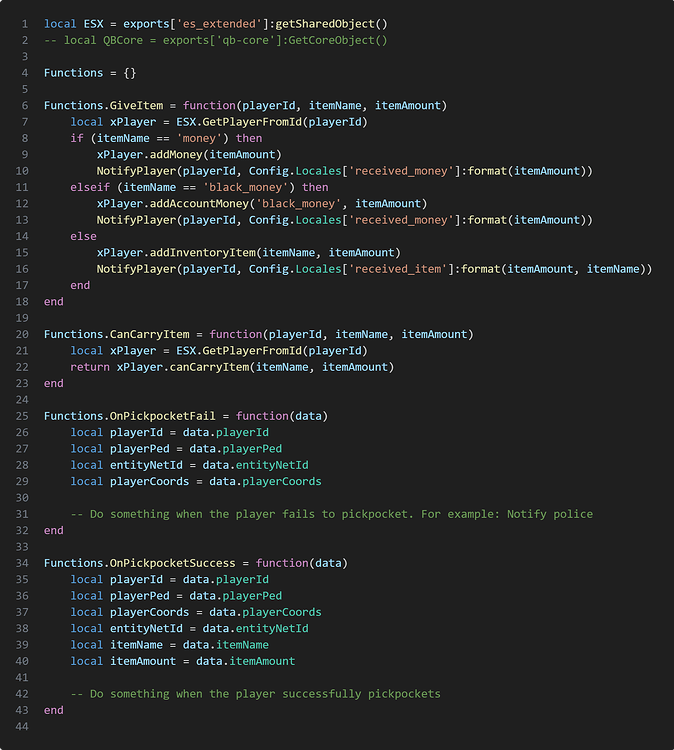Click data.playerCoords on line 37
The image size is (674, 750).
coord(265,612)
